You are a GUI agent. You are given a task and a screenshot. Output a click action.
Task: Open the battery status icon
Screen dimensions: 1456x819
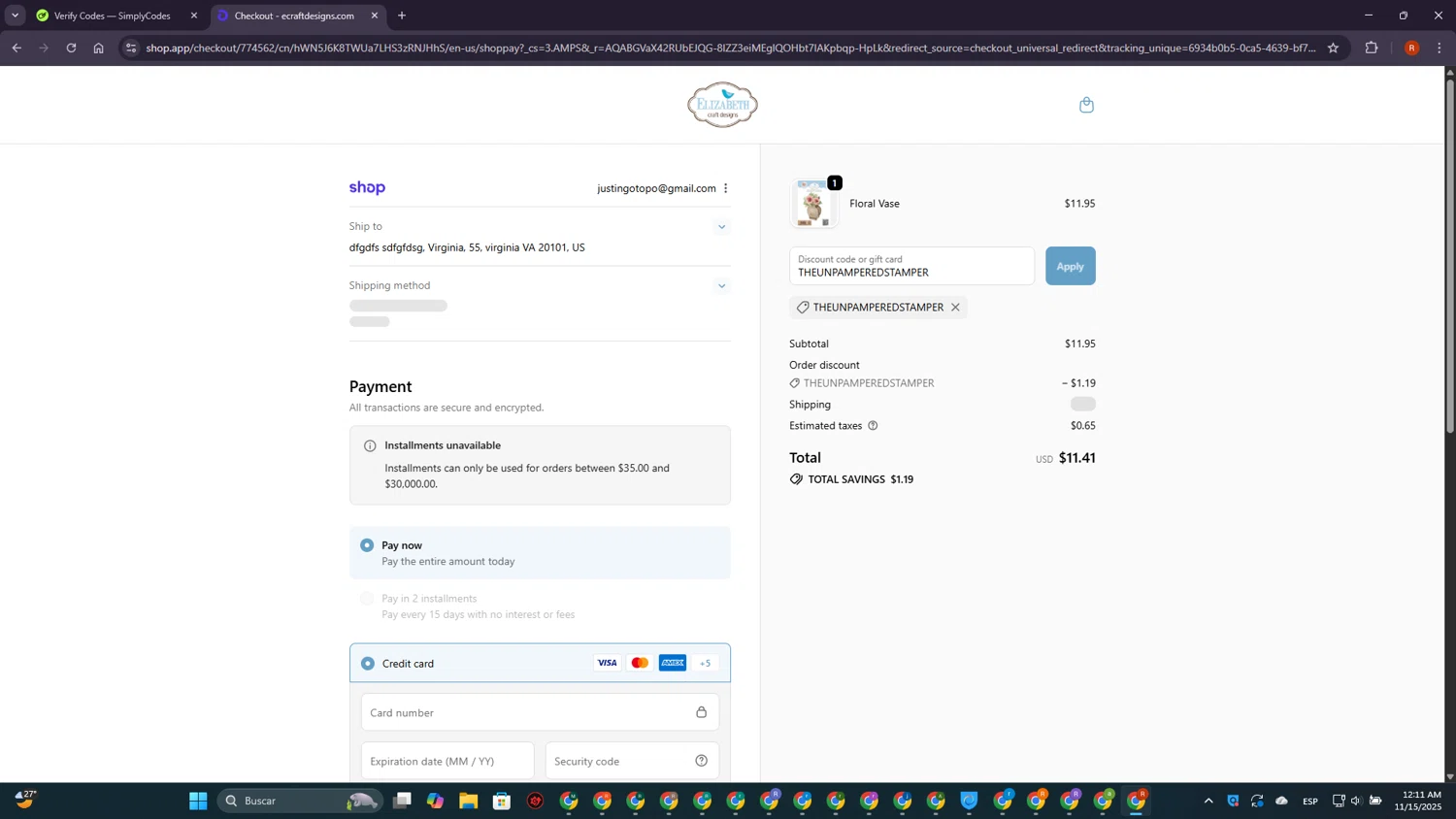click(x=1375, y=801)
